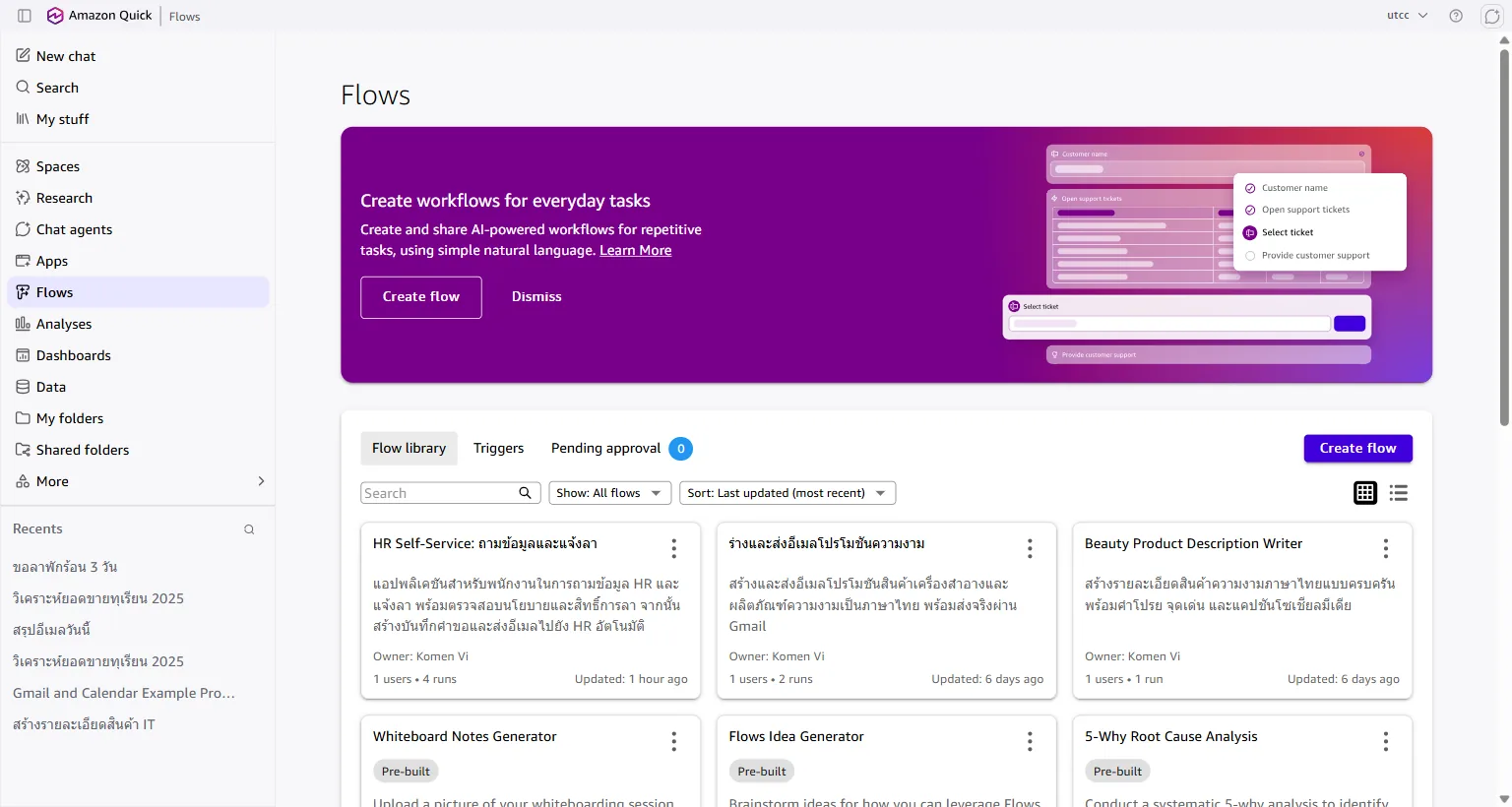1512x807 pixels.
Task: Open recent item สรุปอีเมลวันนี้
Action: coord(52,630)
